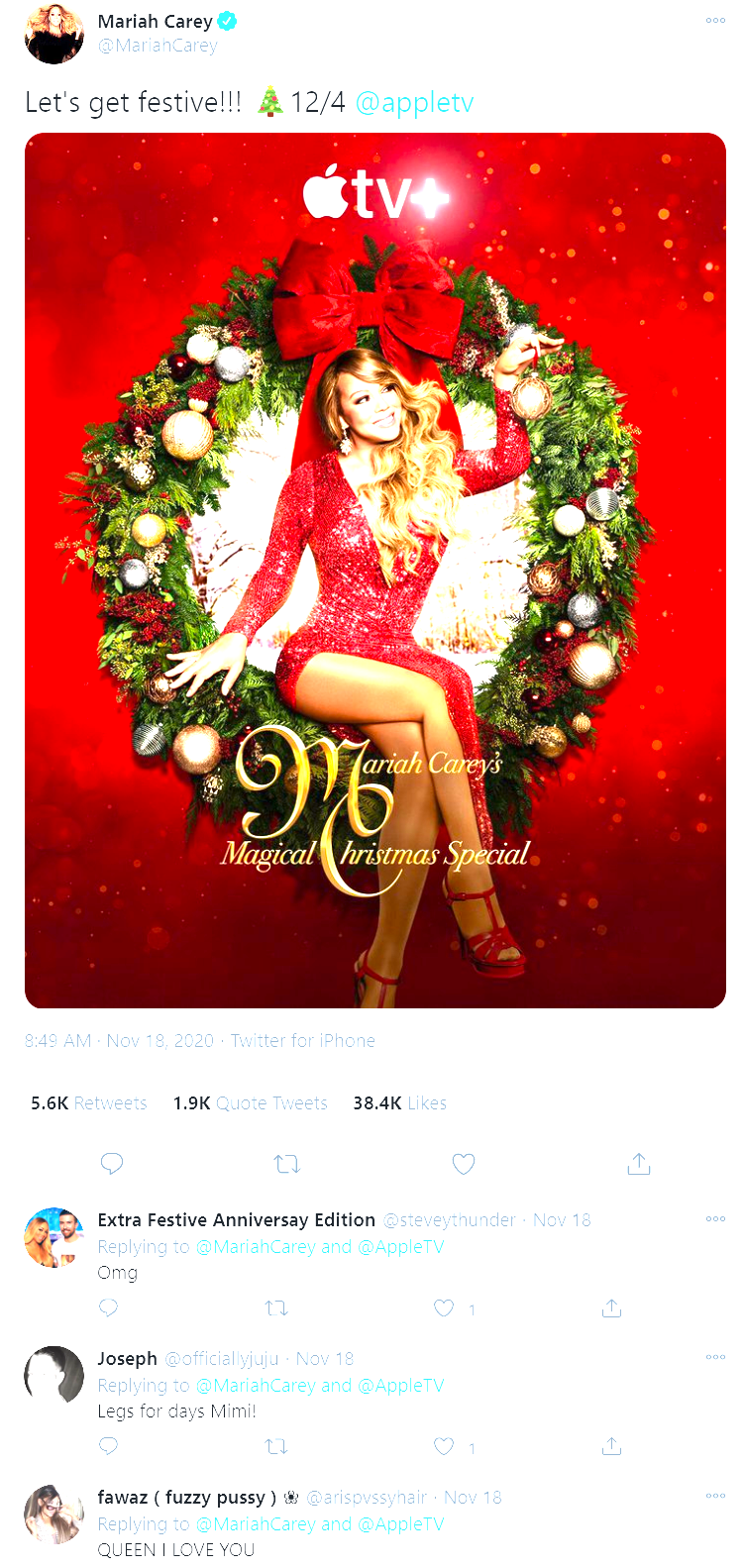Retweet the 'Omg' reply
Screen dimensions: 744x1568
[276, 1308]
